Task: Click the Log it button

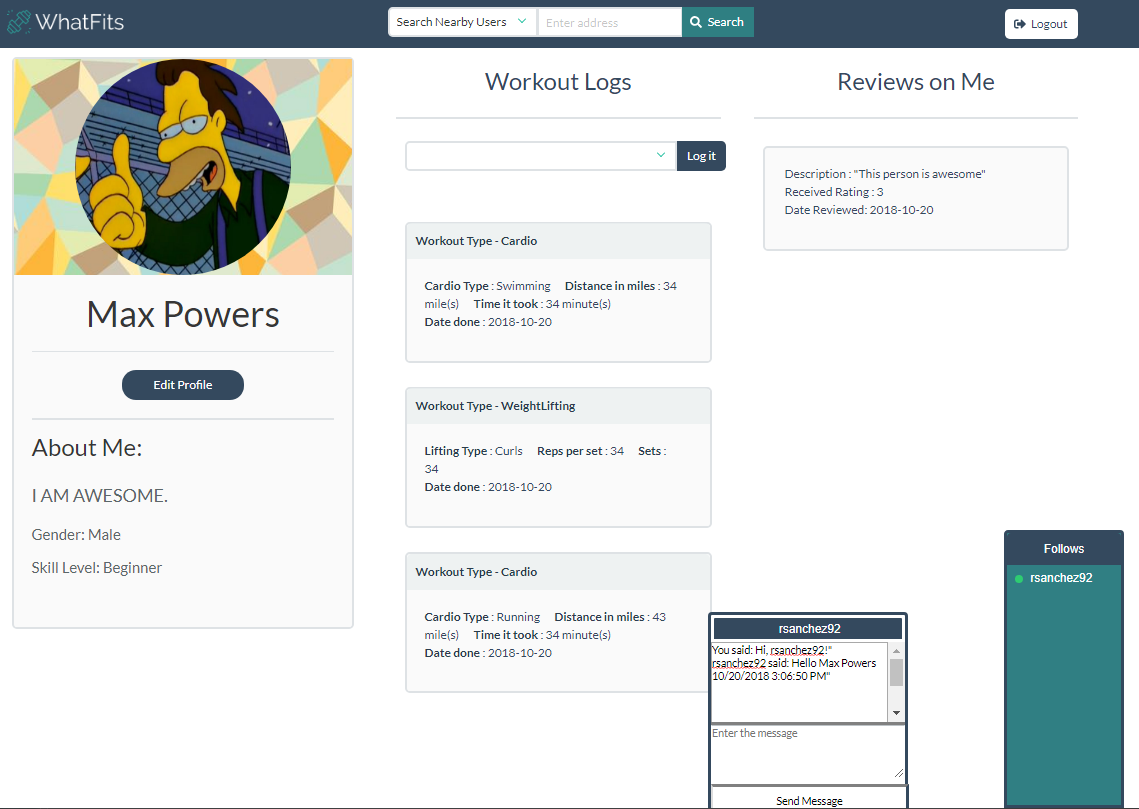Action: pyautogui.click(x=701, y=156)
